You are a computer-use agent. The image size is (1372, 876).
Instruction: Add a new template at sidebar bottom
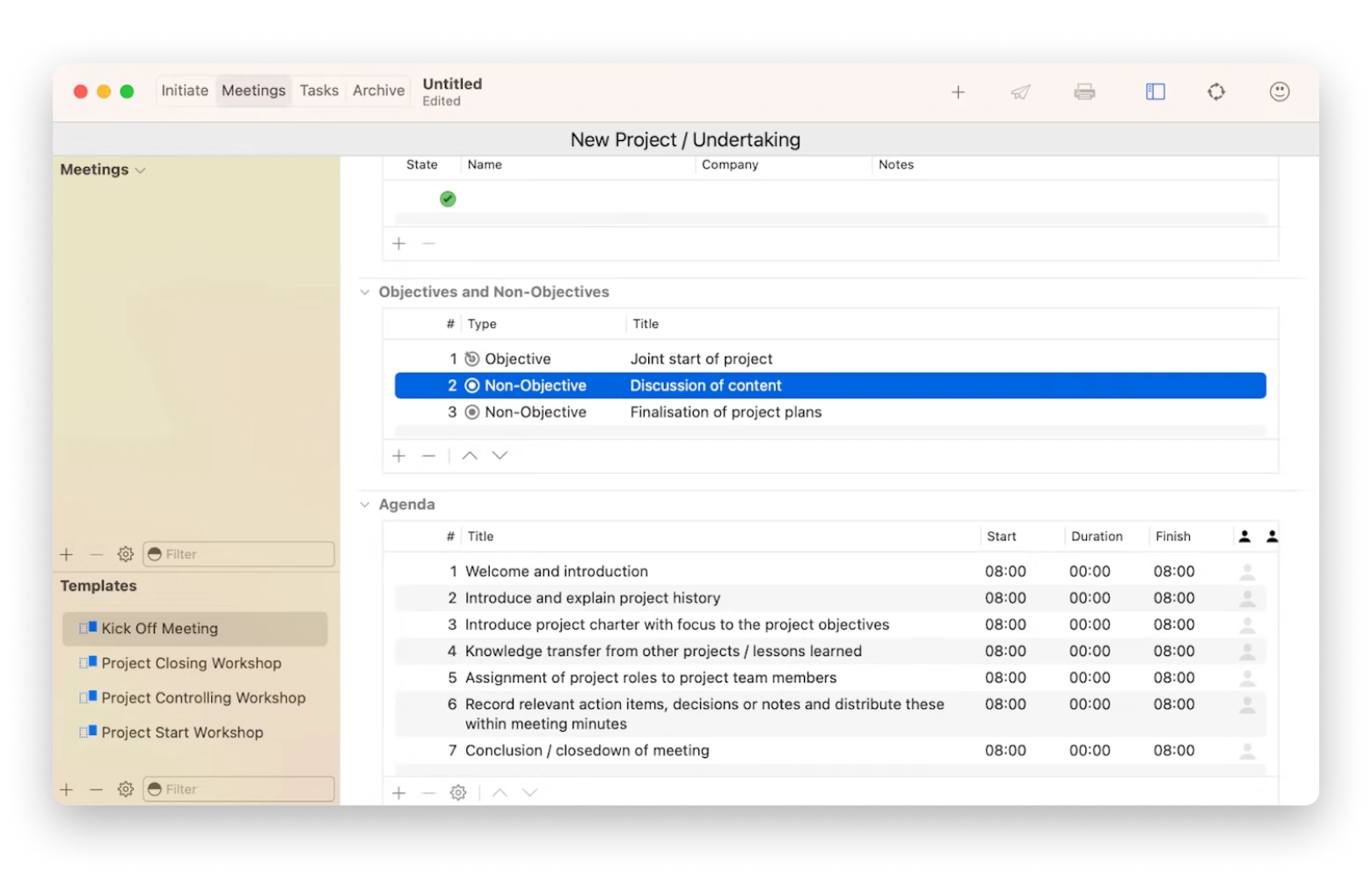(66, 790)
